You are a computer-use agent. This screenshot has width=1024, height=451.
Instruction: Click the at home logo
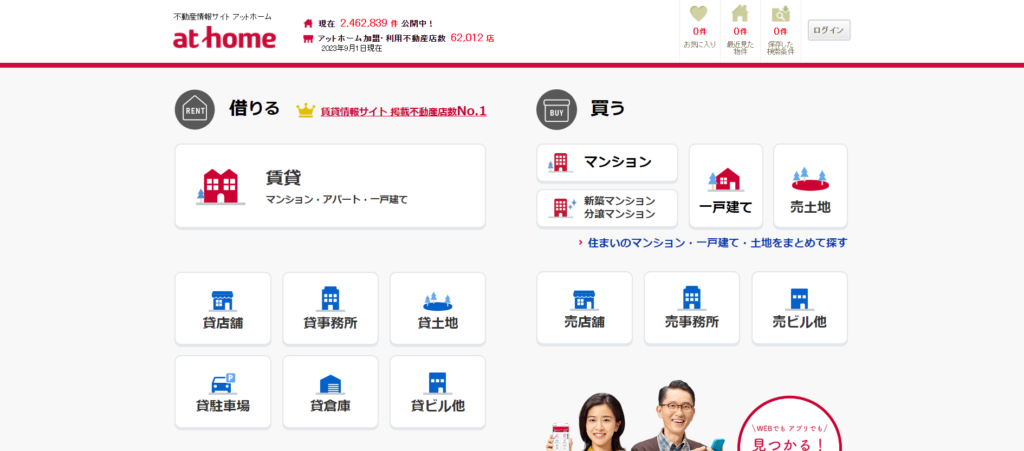224,39
